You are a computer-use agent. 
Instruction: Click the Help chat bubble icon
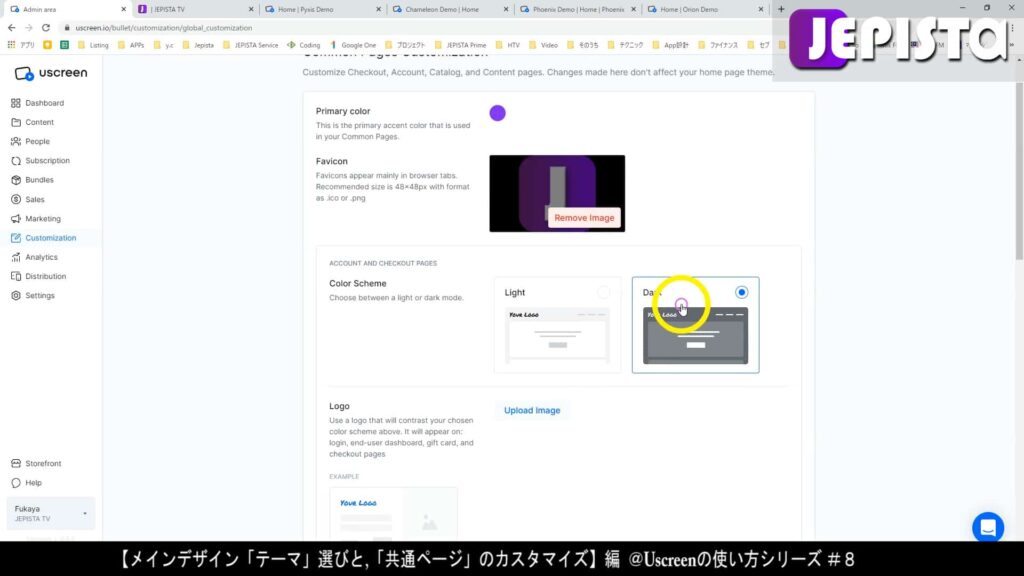click(x=16, y=483)
